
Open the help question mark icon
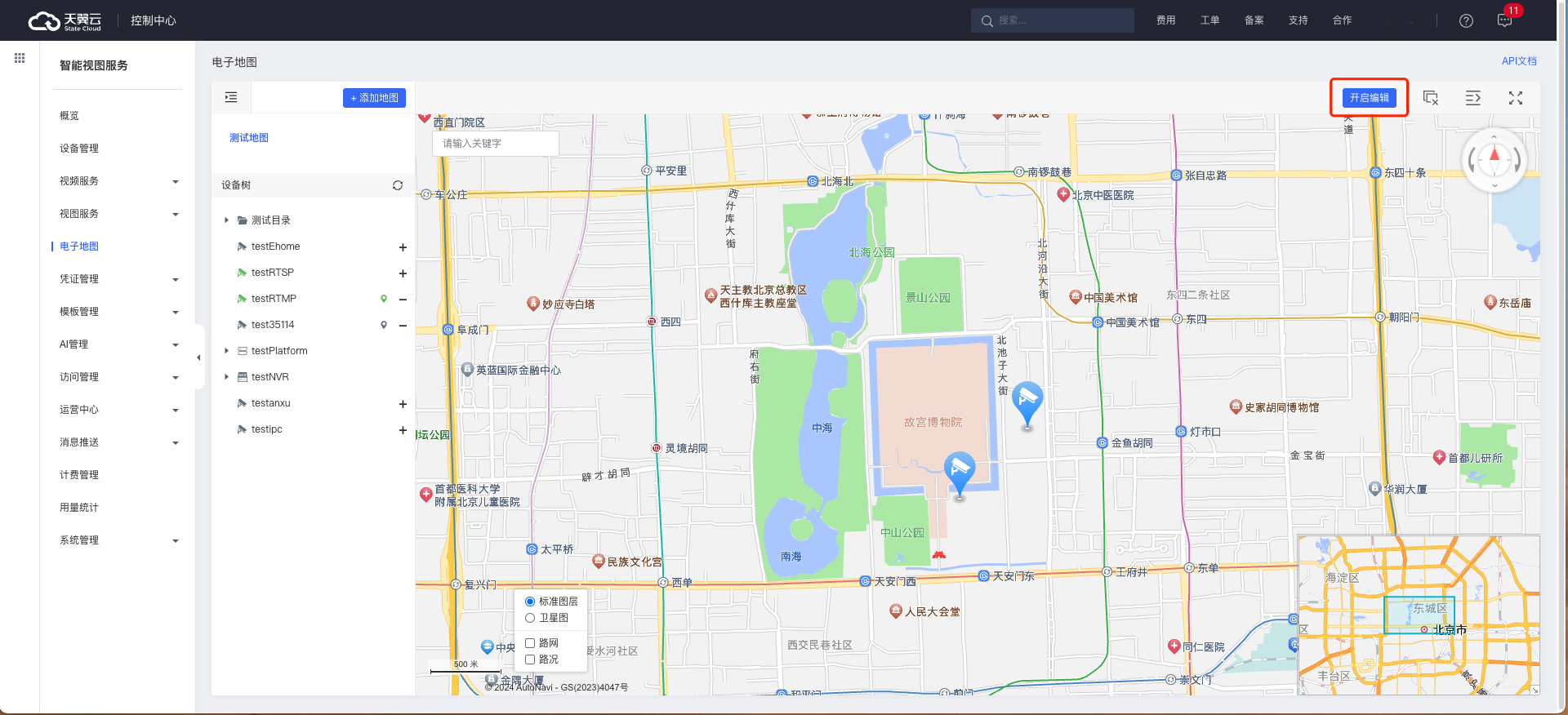coord(1466,20)
